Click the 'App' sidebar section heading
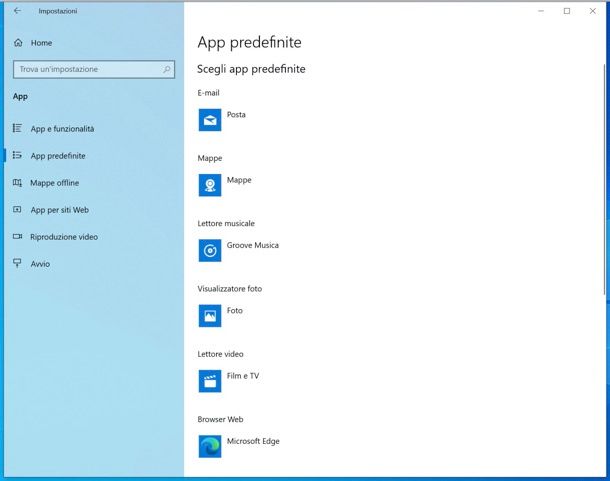 [x=20, y=97]
